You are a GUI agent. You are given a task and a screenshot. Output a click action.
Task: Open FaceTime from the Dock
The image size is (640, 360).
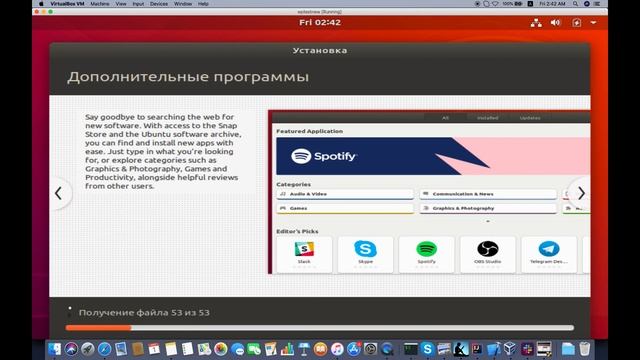pos(254,349)
